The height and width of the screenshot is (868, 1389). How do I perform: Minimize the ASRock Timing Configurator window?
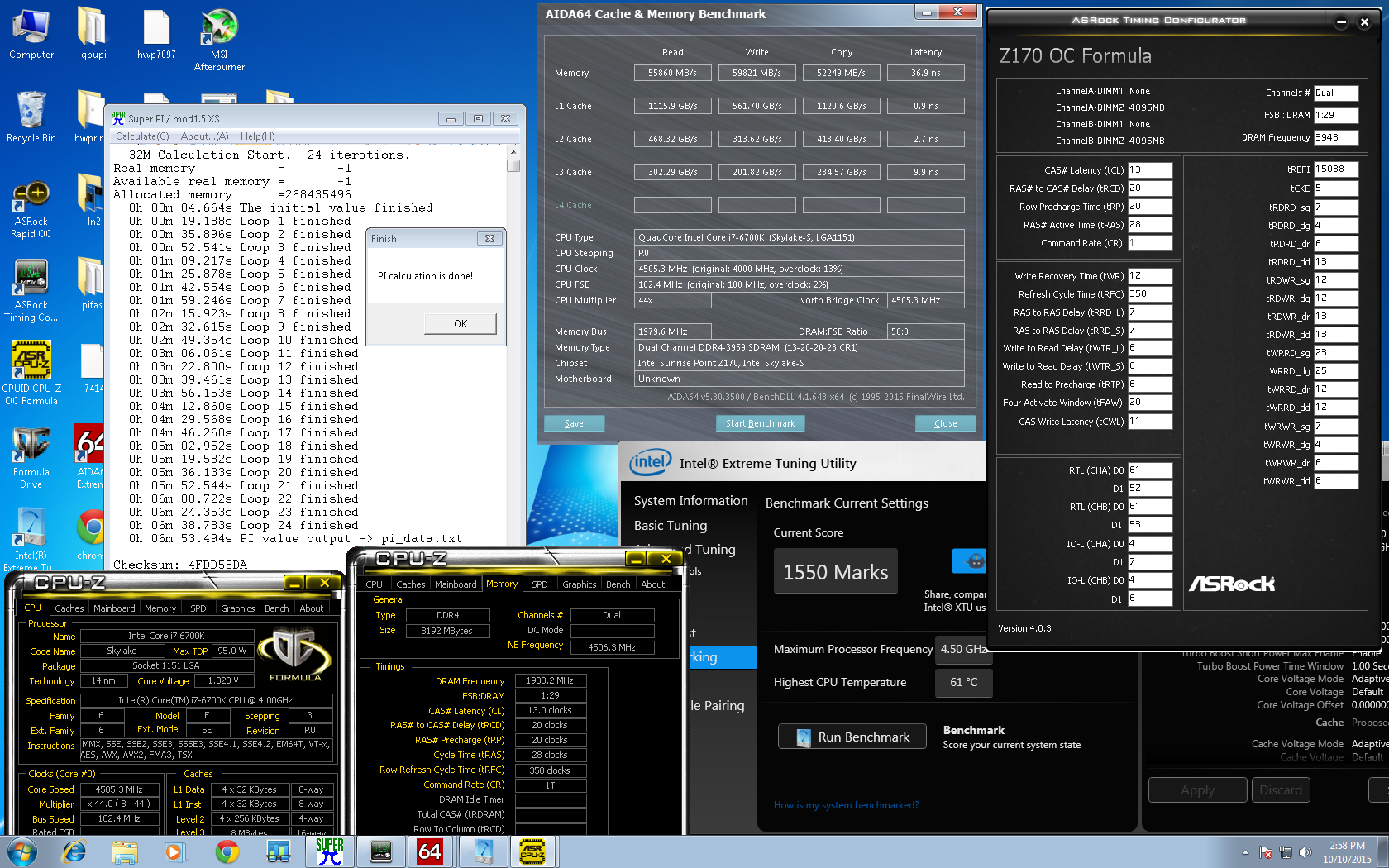pos(1341,22)
